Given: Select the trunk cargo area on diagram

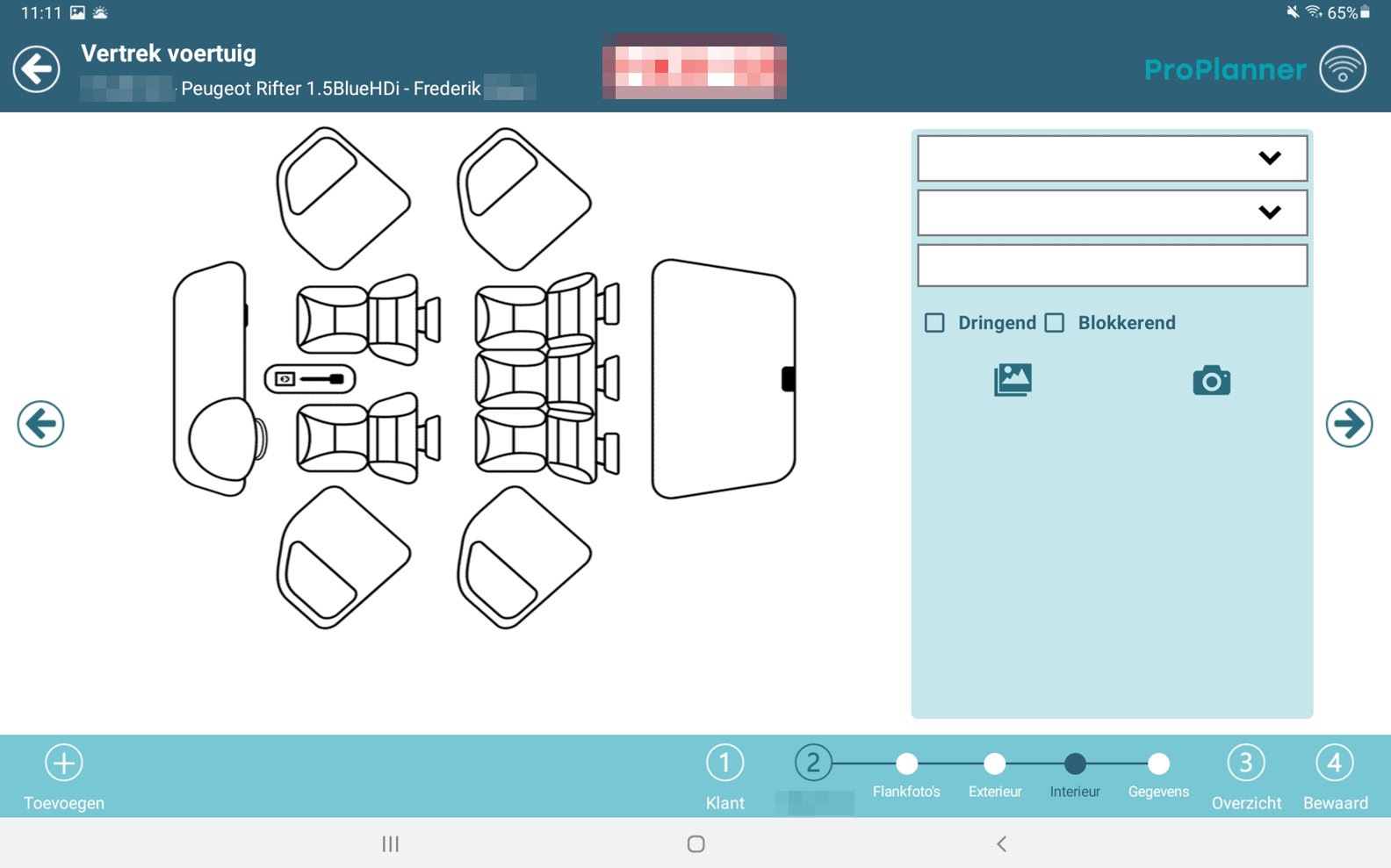Looking at the screenshot, I should coord(724,379).
